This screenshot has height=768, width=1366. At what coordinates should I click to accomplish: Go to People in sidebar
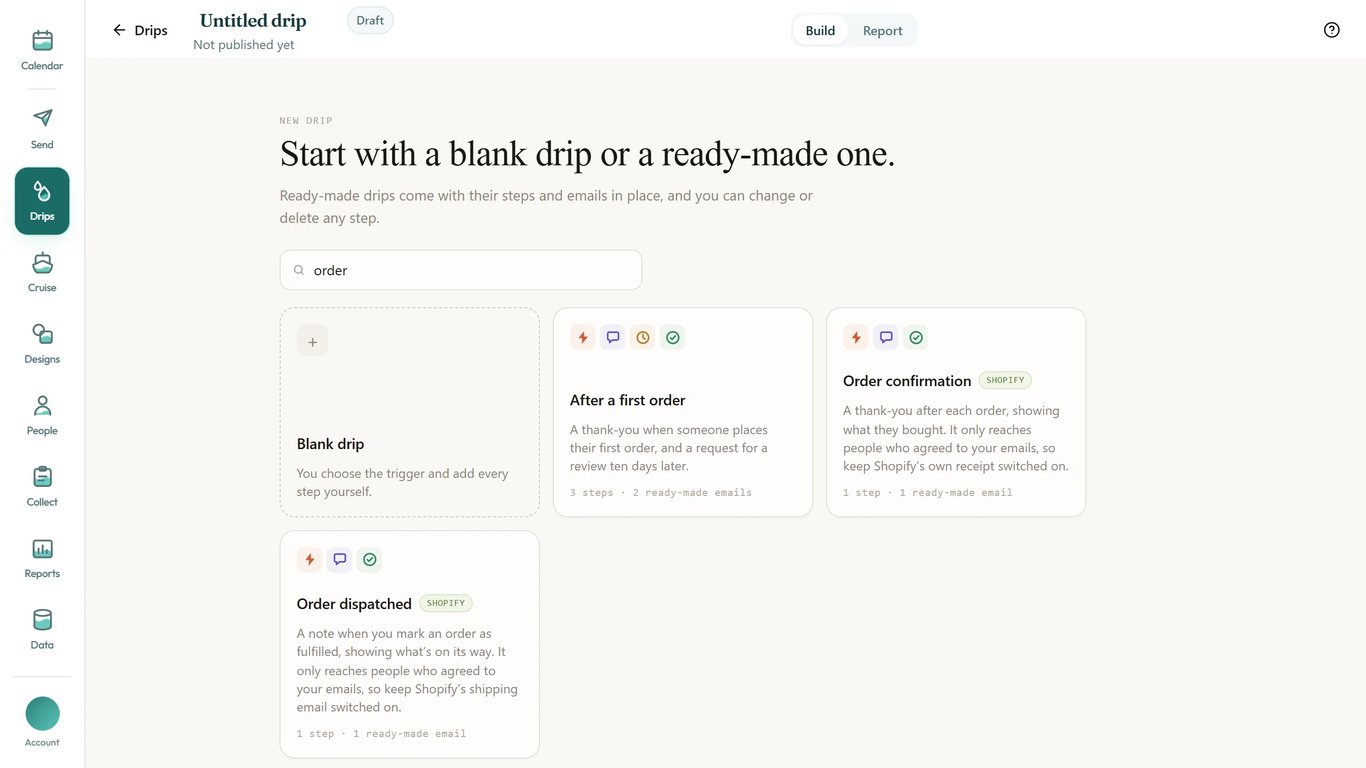[42, 415]
